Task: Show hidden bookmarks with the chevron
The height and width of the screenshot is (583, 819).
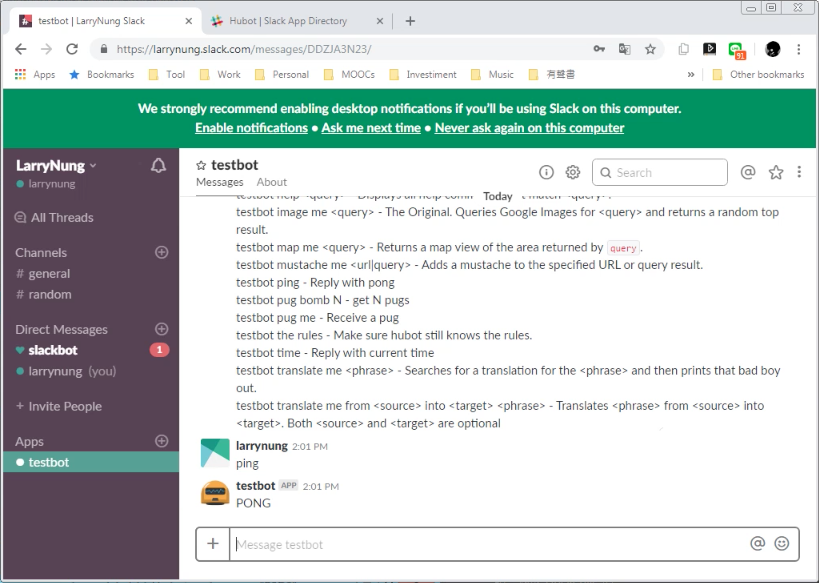Action: click(691, 74)
